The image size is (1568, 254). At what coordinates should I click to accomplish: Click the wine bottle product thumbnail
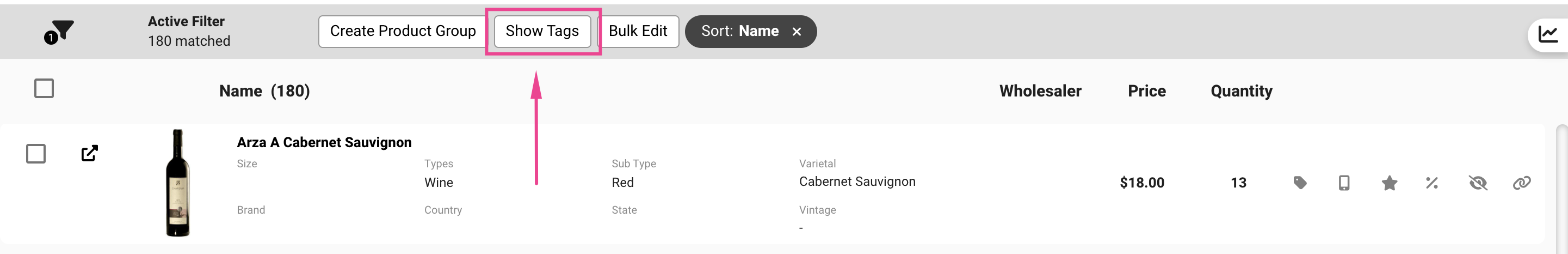click(x=178, y=183)
